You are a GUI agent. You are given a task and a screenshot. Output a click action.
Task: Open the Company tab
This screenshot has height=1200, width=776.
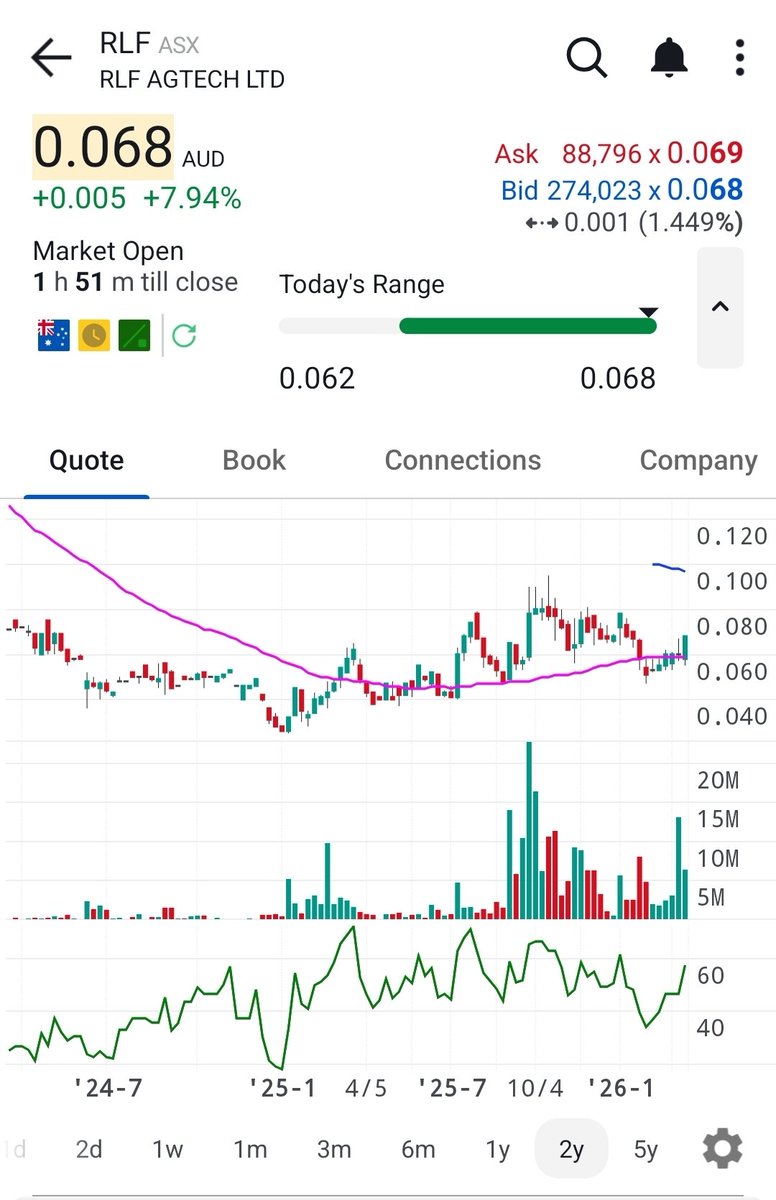tap(698, 461)
